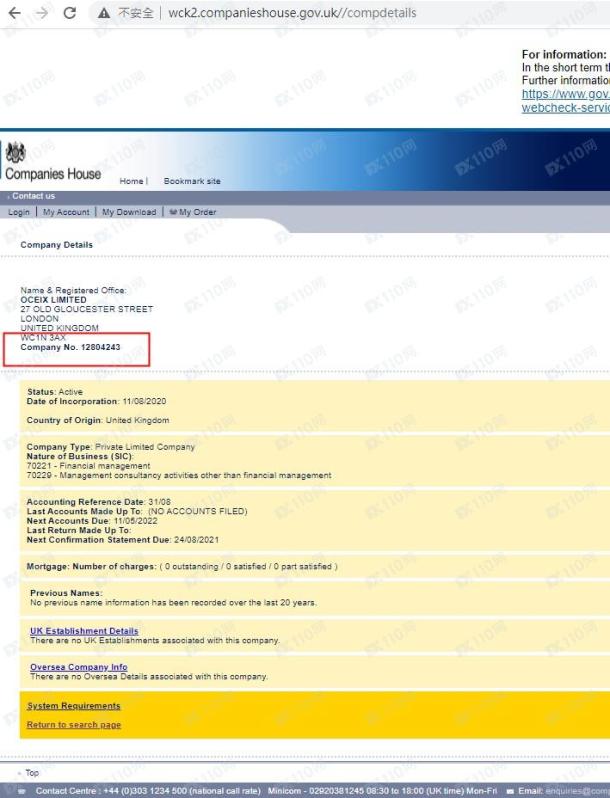
Task: Select Next Accounts Due 11/05/2022
Action: click(x=92, y=521)
